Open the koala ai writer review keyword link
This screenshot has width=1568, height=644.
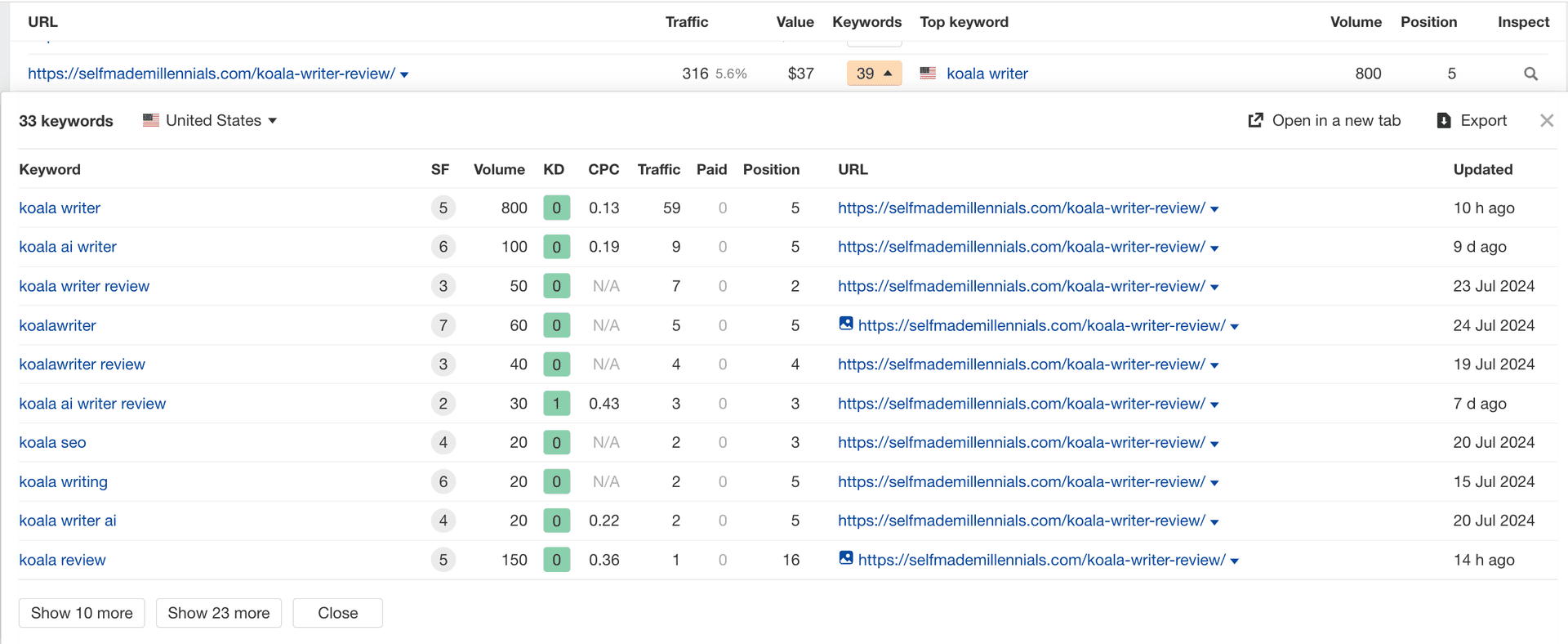[92, 404]
